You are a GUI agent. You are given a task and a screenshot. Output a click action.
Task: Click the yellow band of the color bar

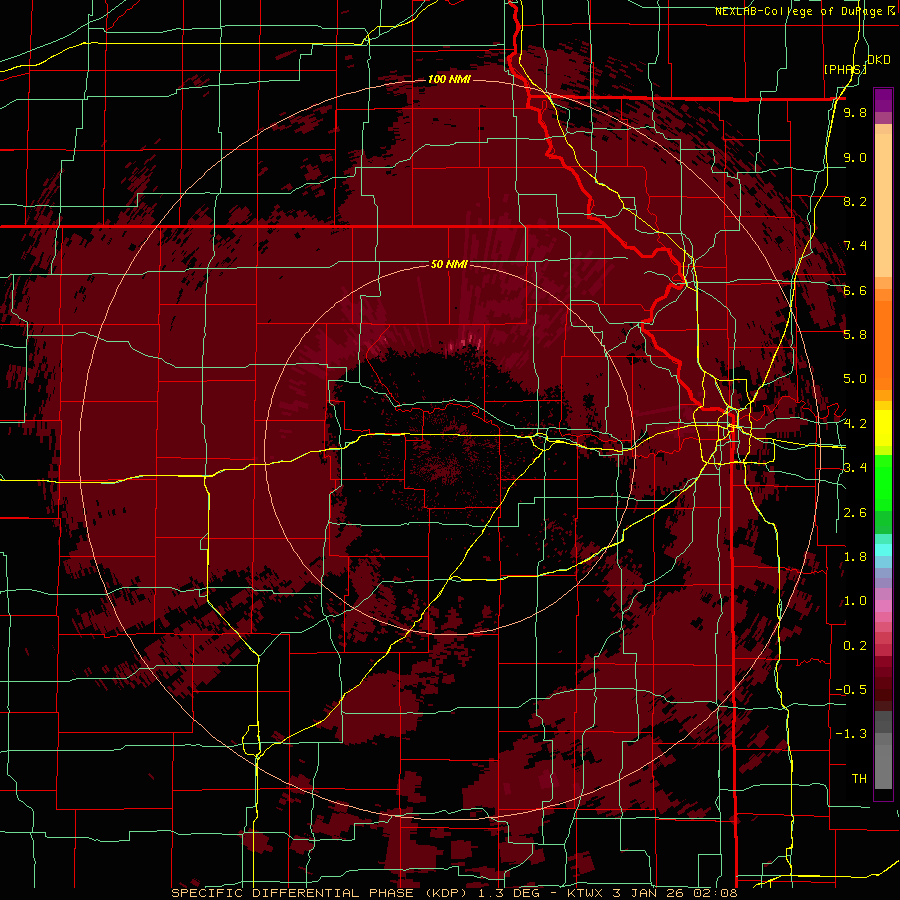coord(883,428)
